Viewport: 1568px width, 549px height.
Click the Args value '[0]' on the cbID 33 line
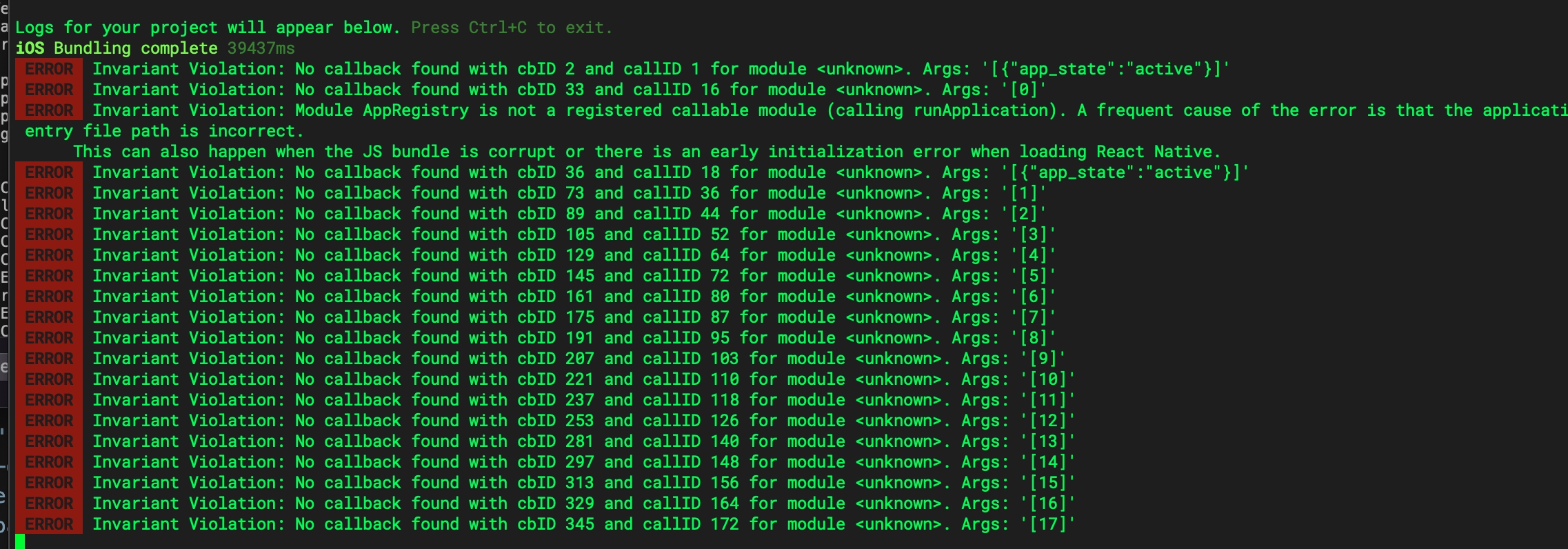click(1023, 90)
